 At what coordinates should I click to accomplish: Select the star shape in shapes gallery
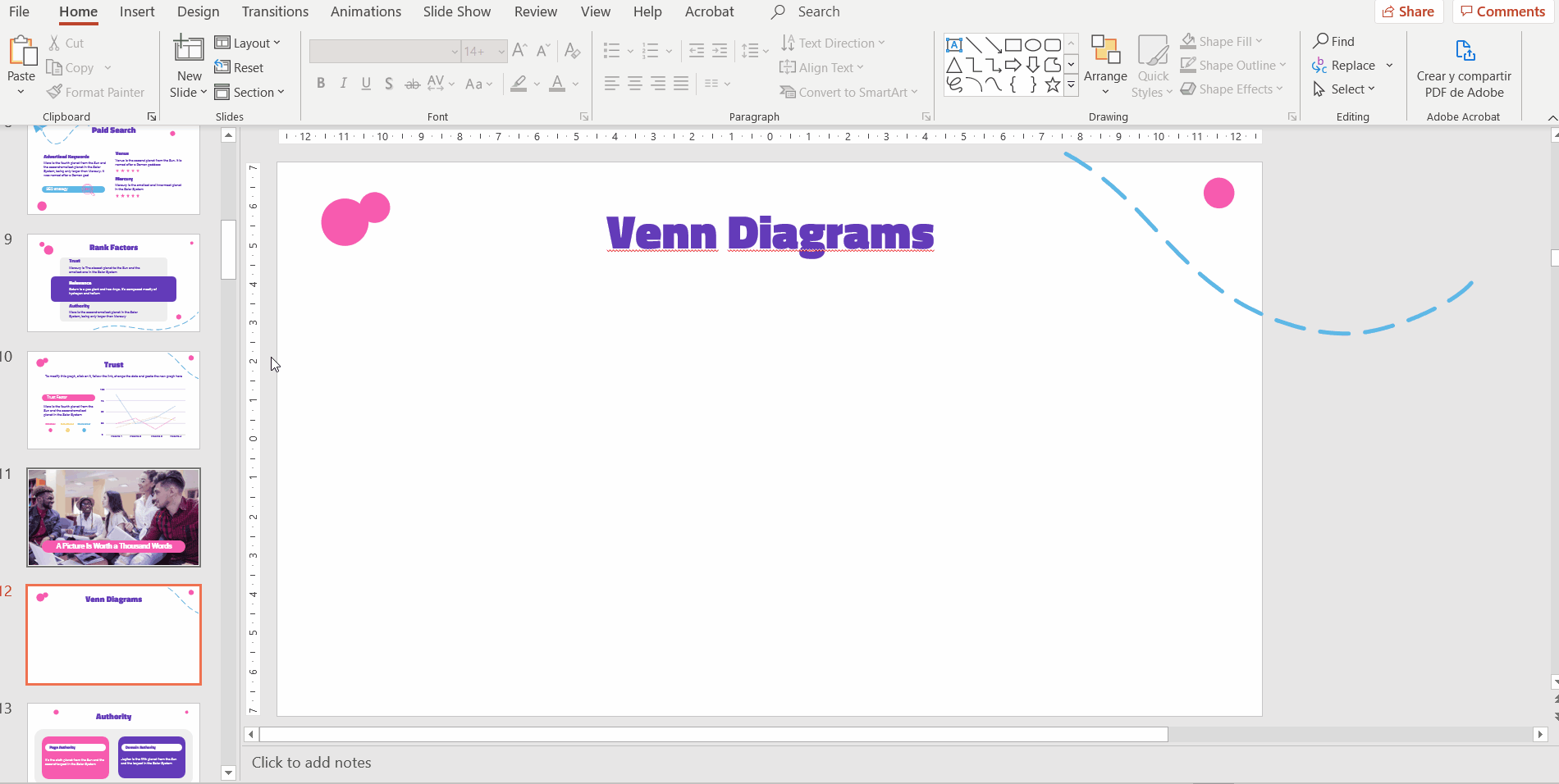point(1053,84)
